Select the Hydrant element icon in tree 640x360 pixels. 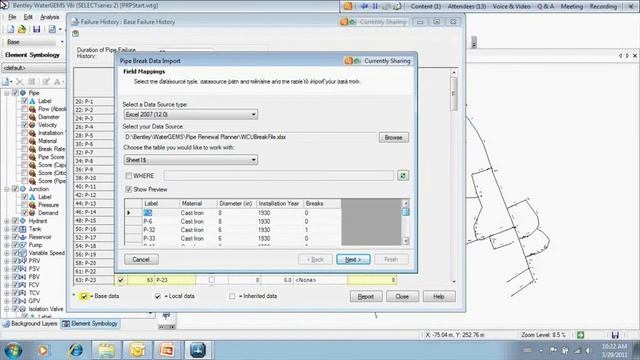tap(23, 221)
